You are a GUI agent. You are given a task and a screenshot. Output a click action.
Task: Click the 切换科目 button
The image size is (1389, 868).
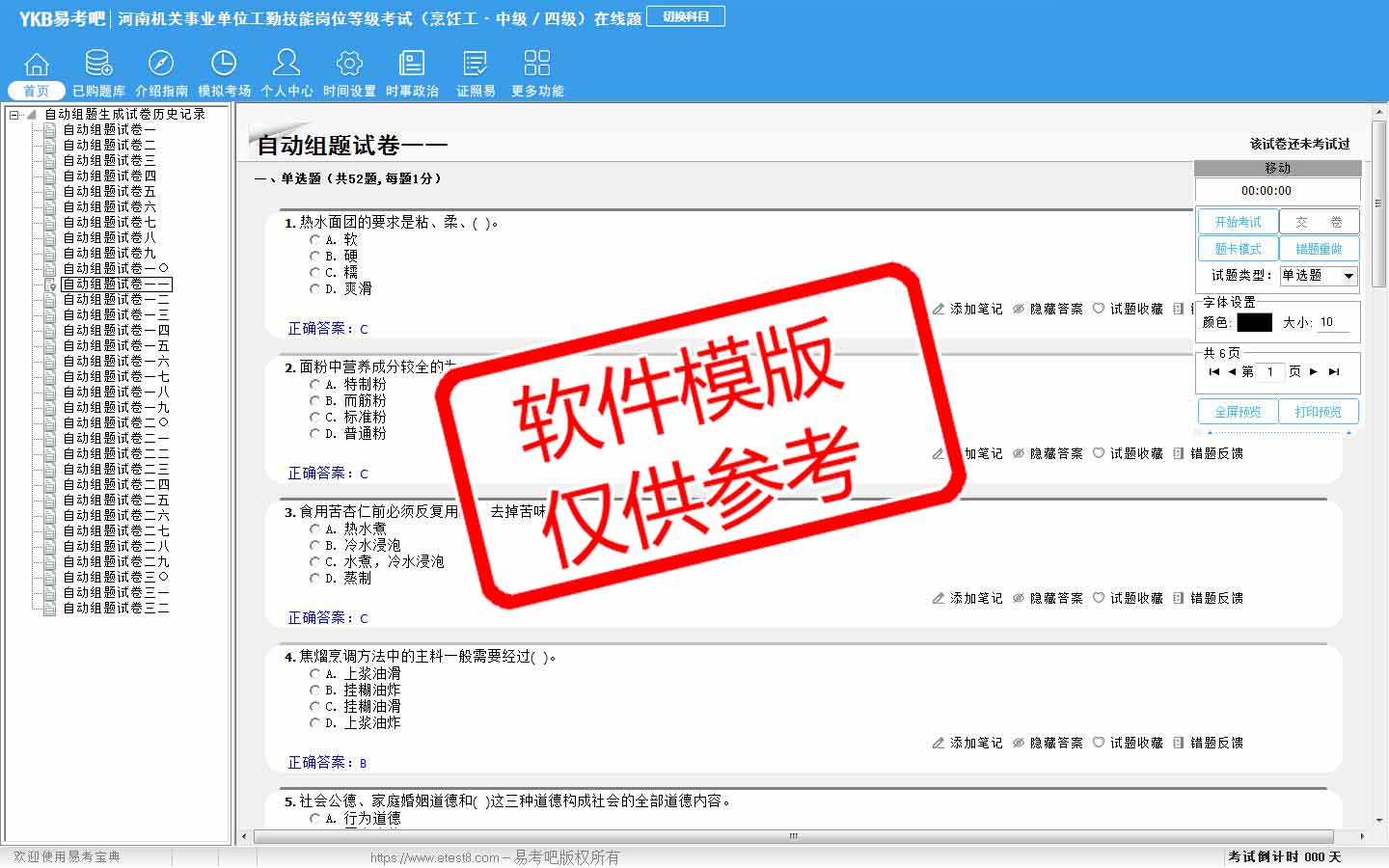pyautogui.click(x=686, y=16)
